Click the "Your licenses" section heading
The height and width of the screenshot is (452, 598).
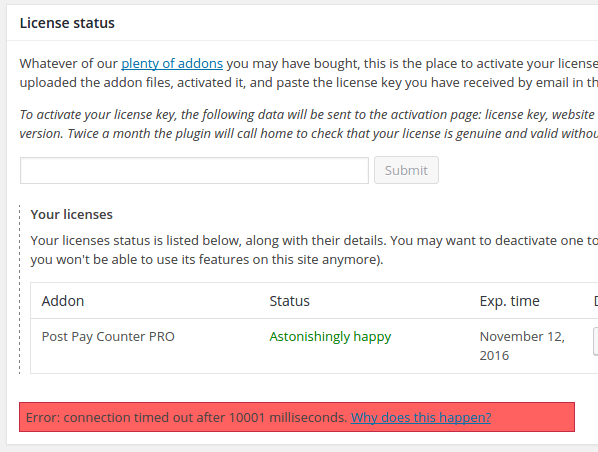tap(72, 214)
